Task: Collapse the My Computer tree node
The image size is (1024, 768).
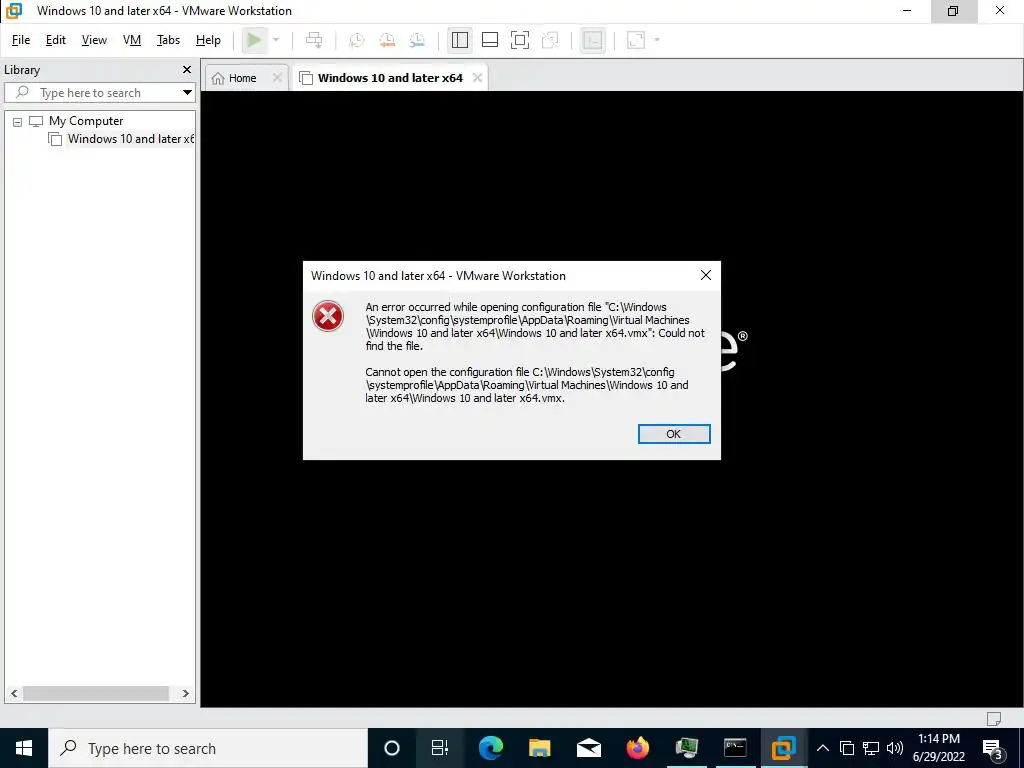Action: coord(18,121)
